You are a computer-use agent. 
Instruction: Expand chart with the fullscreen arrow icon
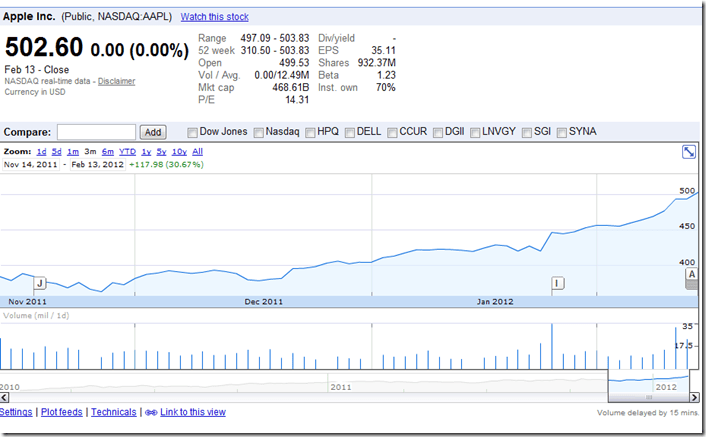[x=689, y=152]
